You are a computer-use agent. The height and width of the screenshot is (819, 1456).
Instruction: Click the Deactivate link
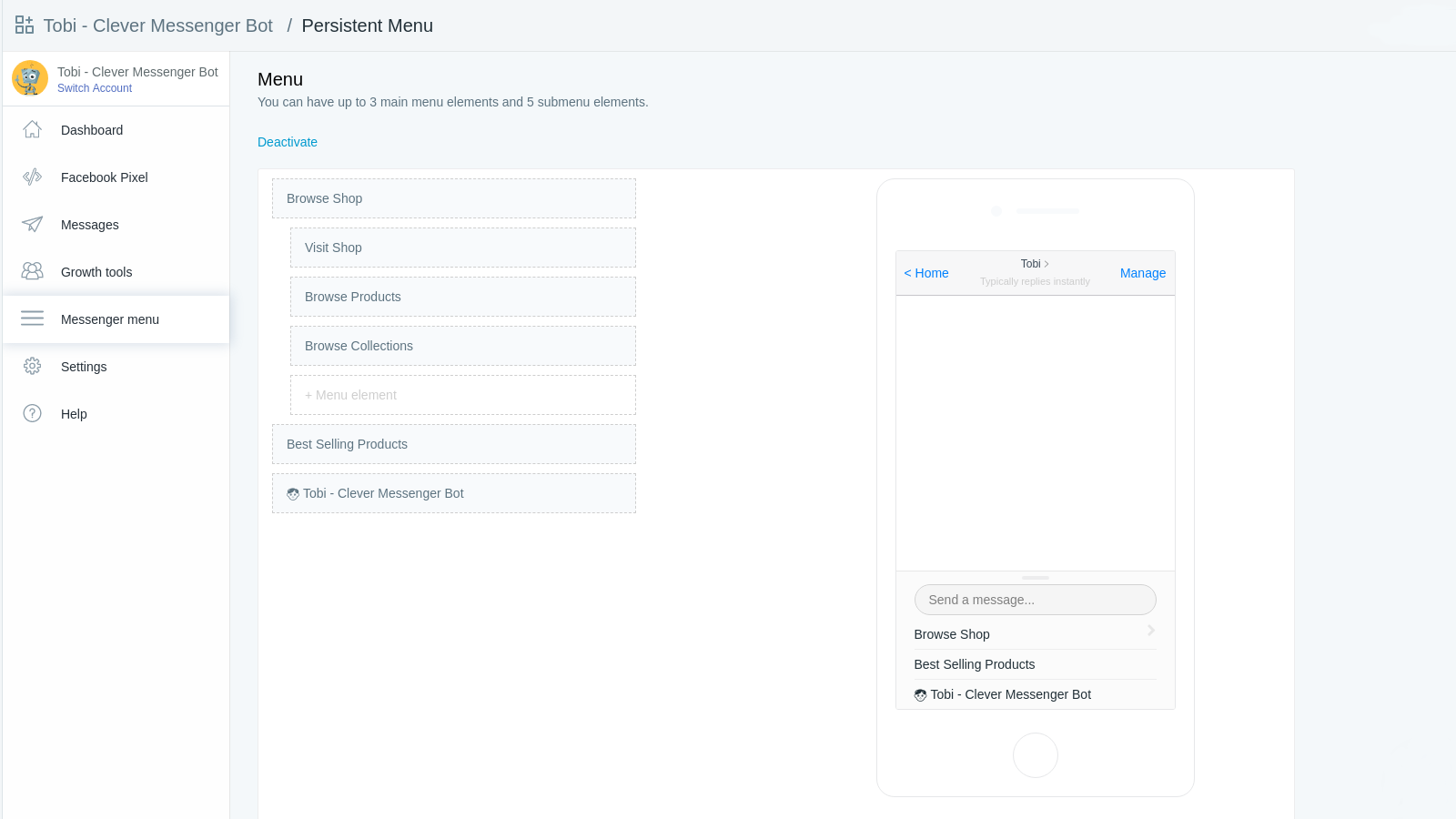(288, 142)
